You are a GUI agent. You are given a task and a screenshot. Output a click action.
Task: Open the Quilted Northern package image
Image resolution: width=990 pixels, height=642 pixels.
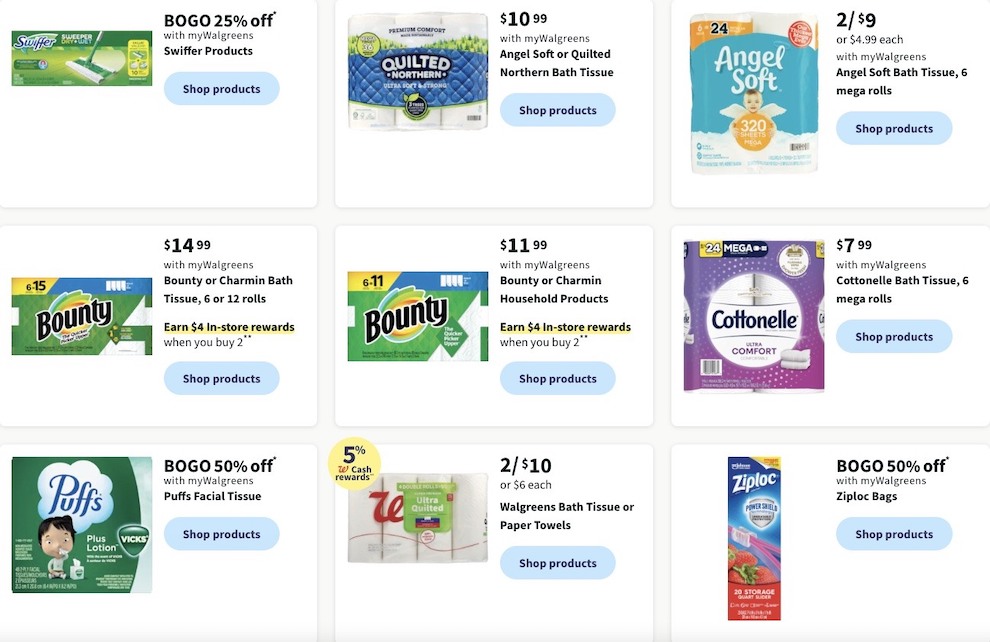coord(418,71)
